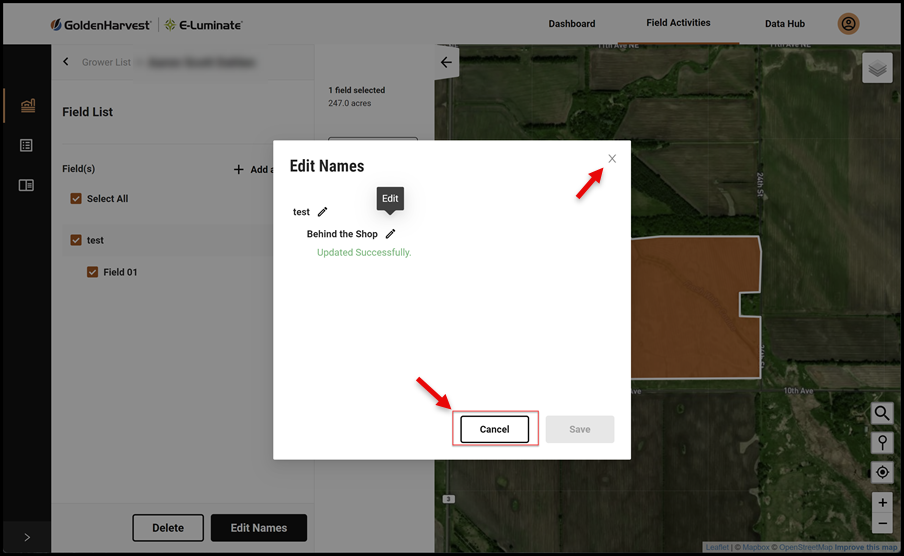Screen dimensions: 904x556
Task: Click the Add plus icon in Field(s)
Action: (238, 169)
